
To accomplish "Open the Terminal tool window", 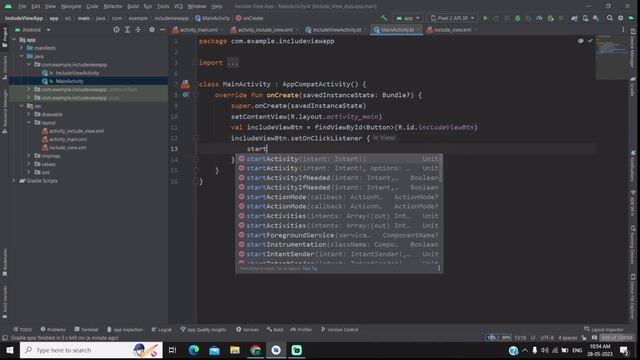I will click(86, 330).
